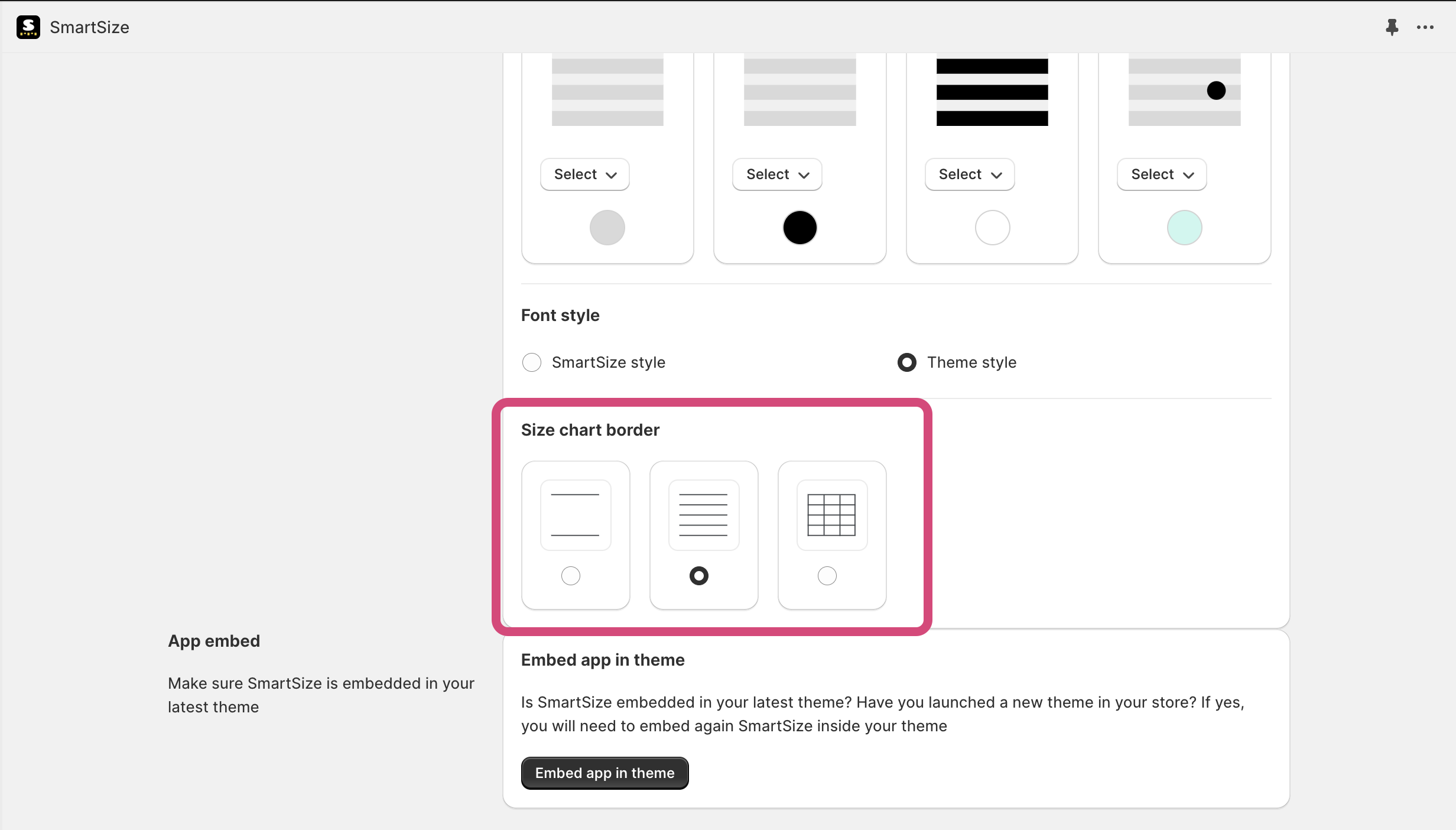The width and height of the screenshot is (1456, 830).
Task: Click the Font style heading
Action: pyautogui.click(x=560, y=315)
